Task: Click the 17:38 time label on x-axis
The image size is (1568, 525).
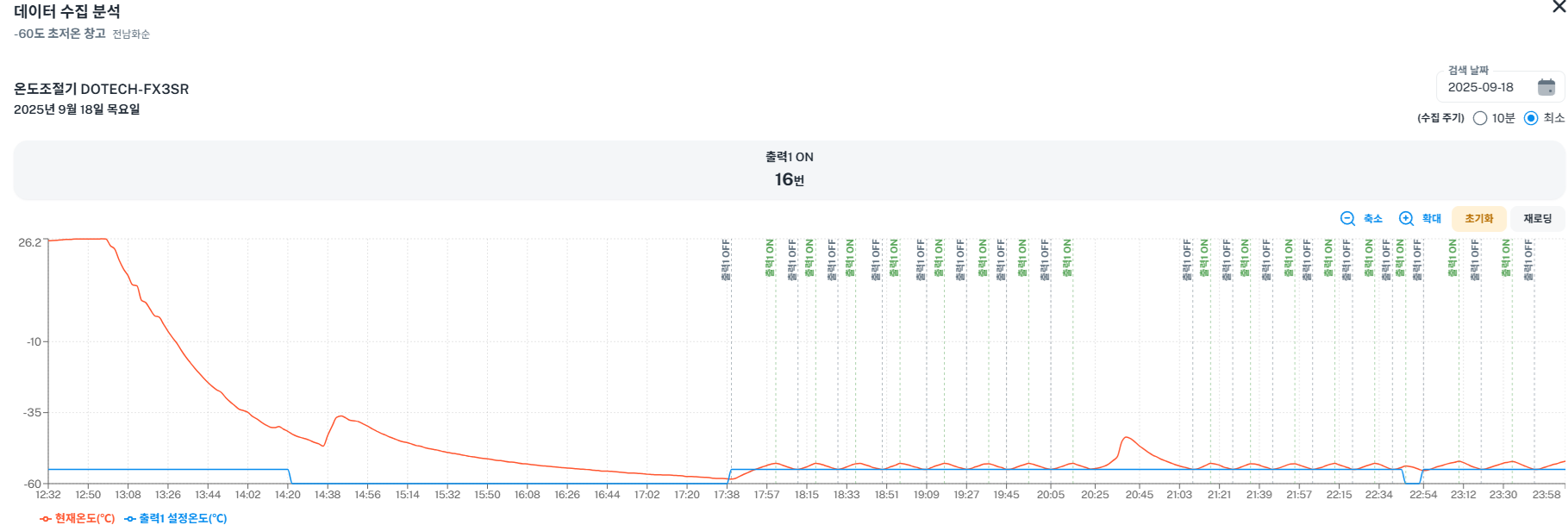Action: [727, 495]
